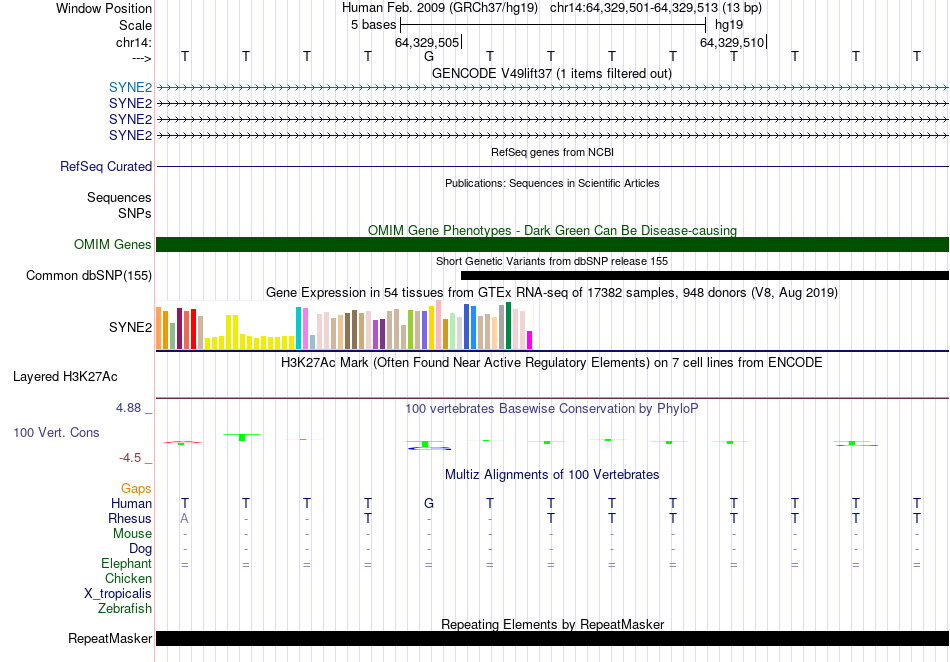Click the Dog species label
Image resolution: width=950 pixels, height=662 pixels.
141,549
